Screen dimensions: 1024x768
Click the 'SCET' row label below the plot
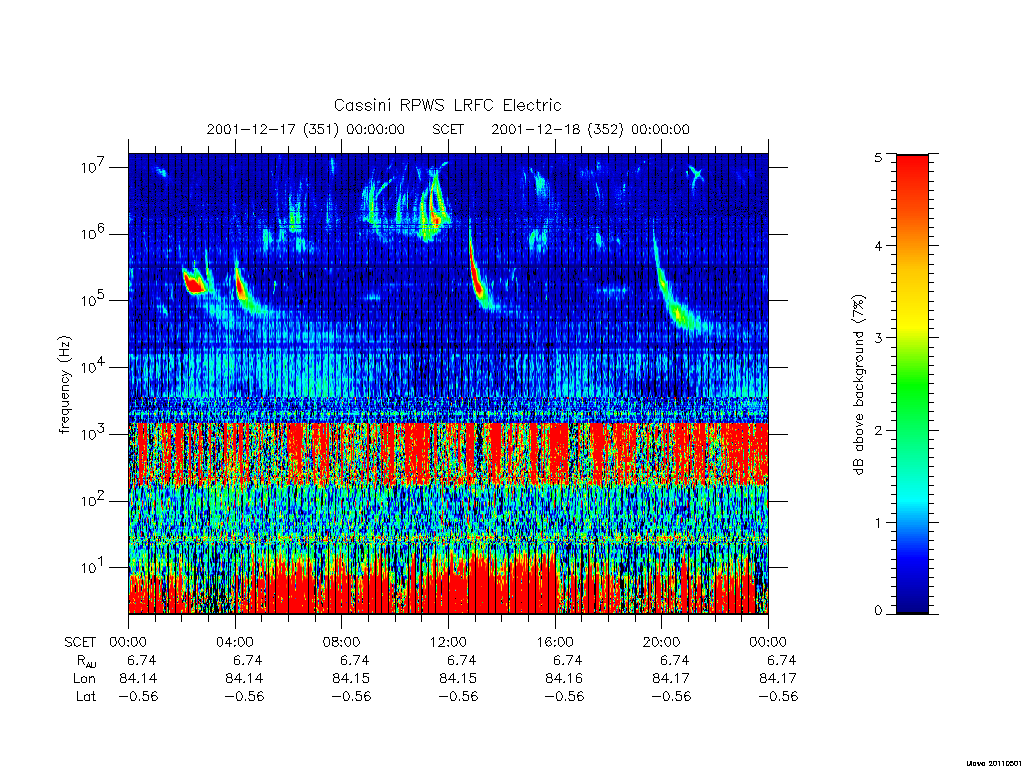point(80,642)
